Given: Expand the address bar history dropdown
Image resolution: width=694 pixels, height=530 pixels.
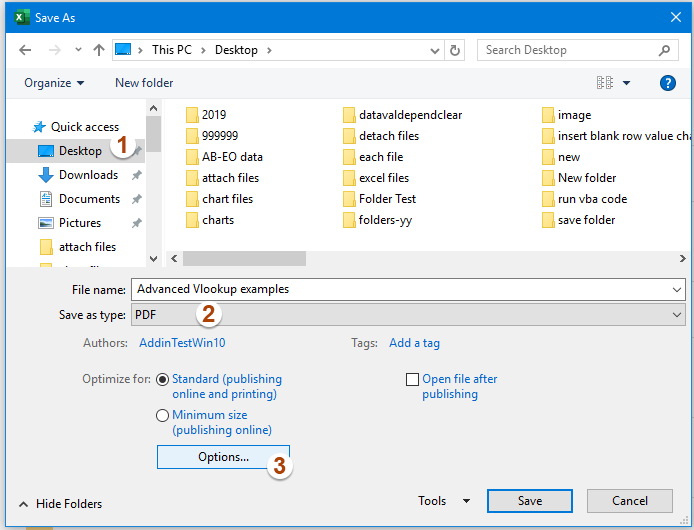Looking at the screenshot, I should [x=434, y=50].
